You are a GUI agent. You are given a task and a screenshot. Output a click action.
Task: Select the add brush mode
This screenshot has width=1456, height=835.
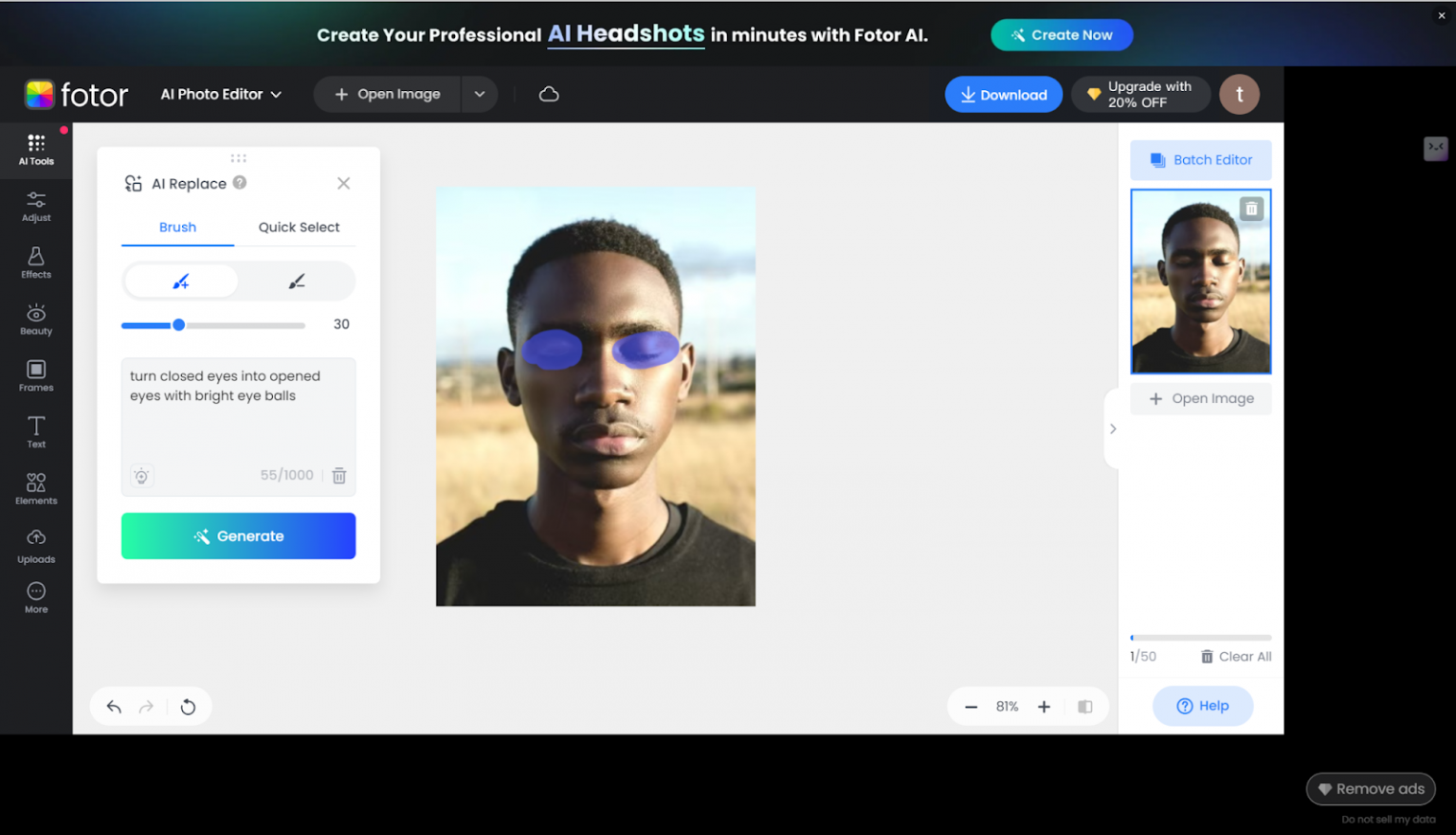pos(181,281)
